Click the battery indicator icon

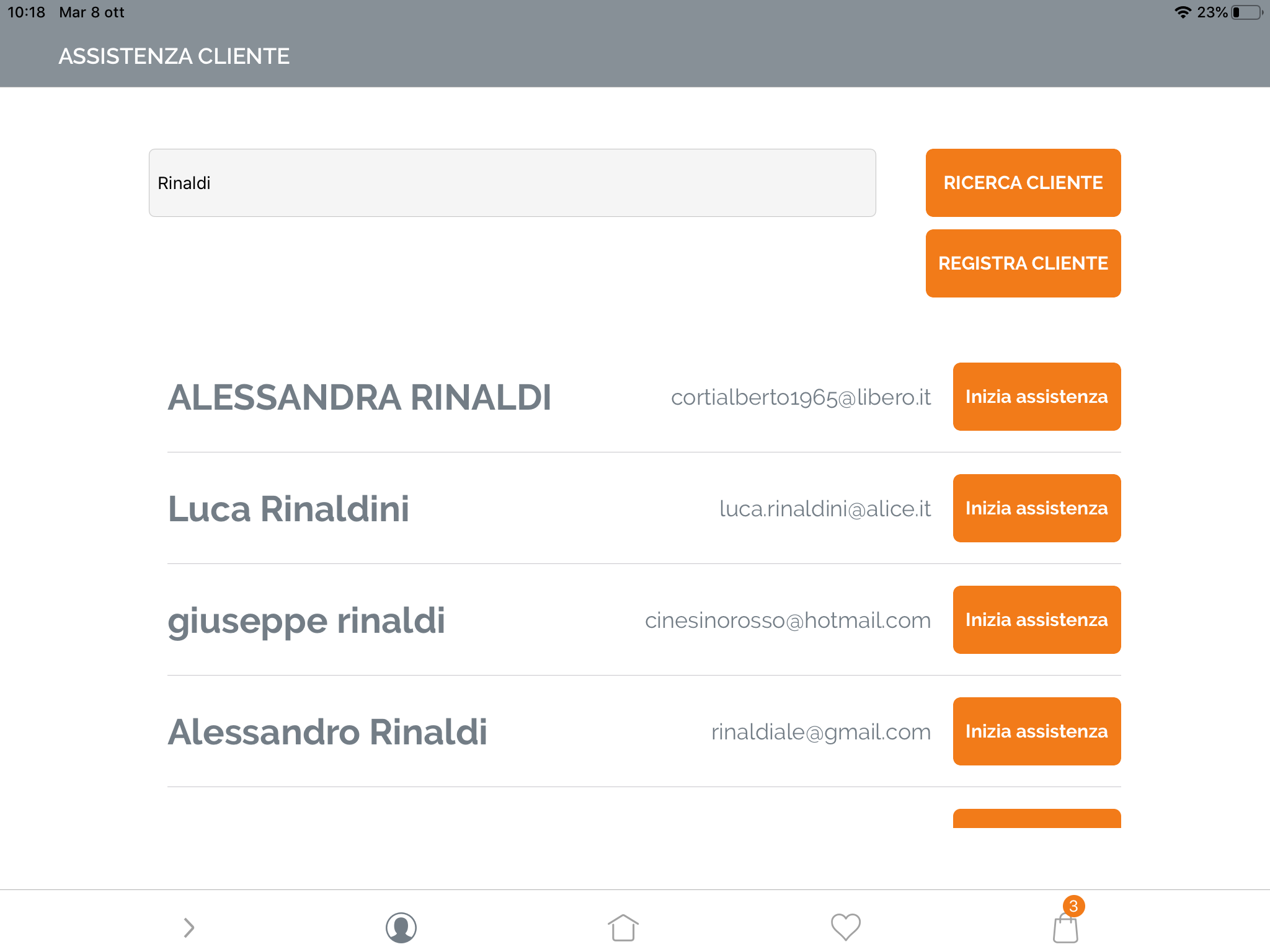1247,12
